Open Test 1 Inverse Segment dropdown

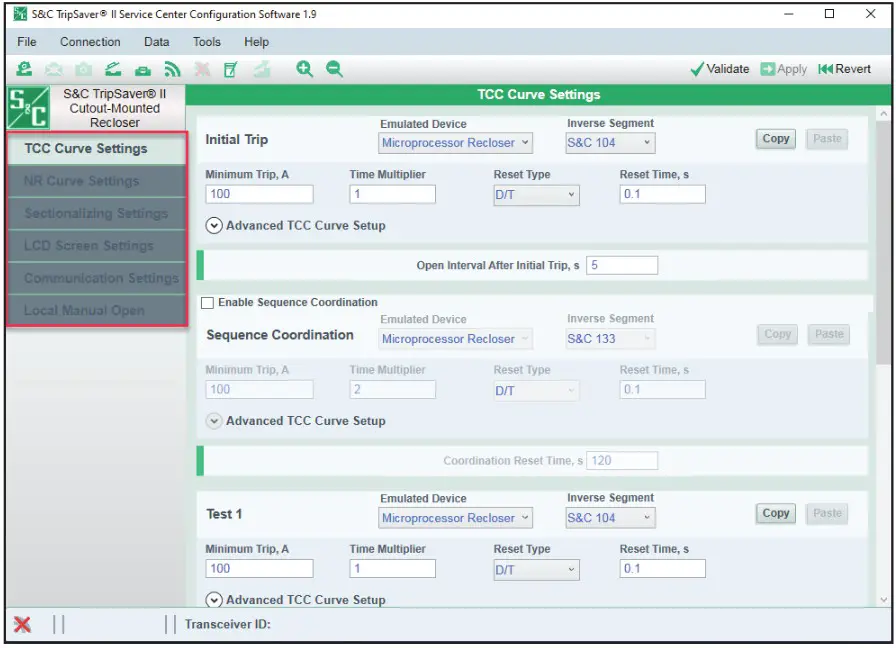[610, 518]
